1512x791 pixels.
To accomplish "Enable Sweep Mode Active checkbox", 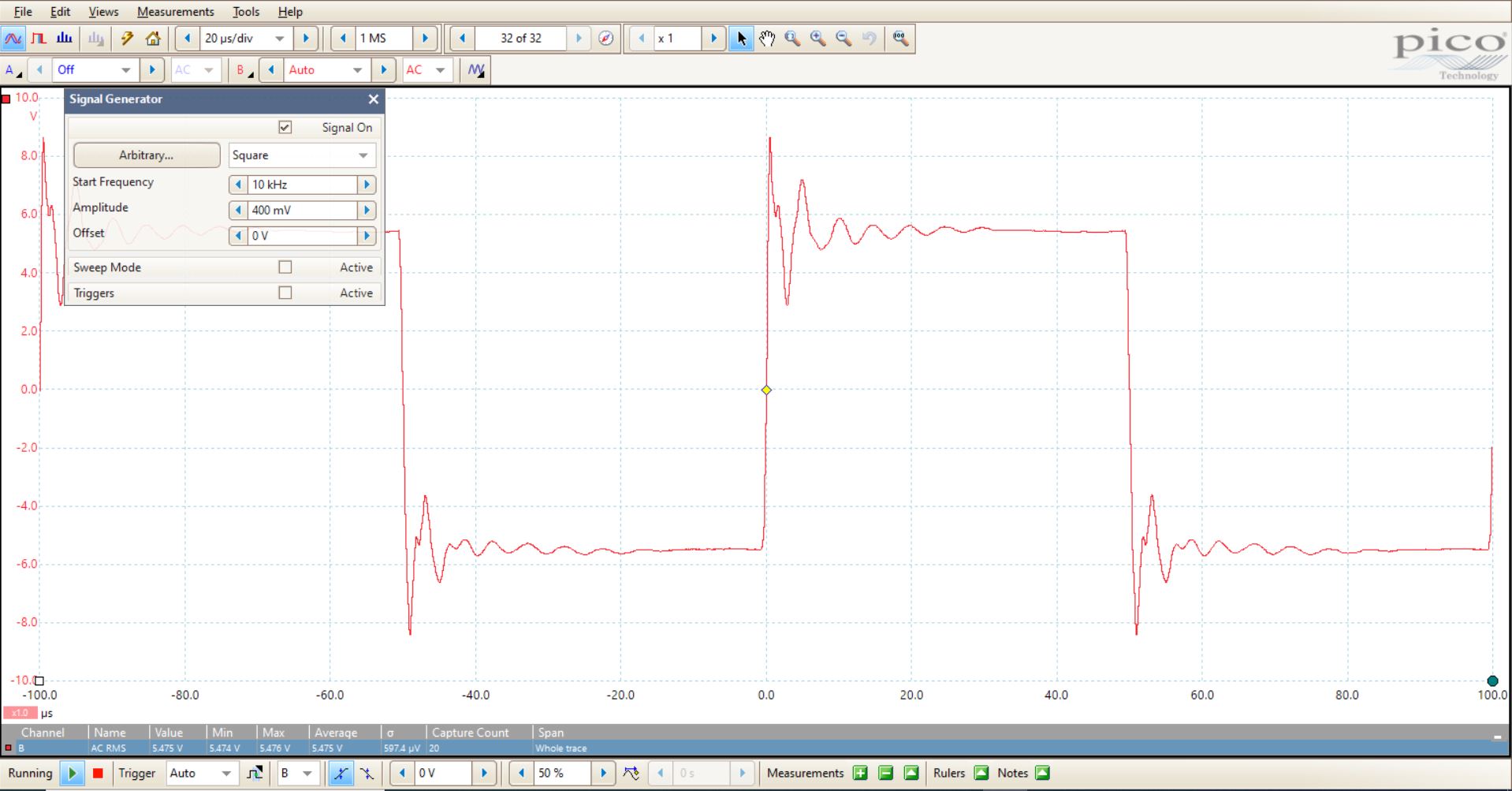I will pos(285,267).
